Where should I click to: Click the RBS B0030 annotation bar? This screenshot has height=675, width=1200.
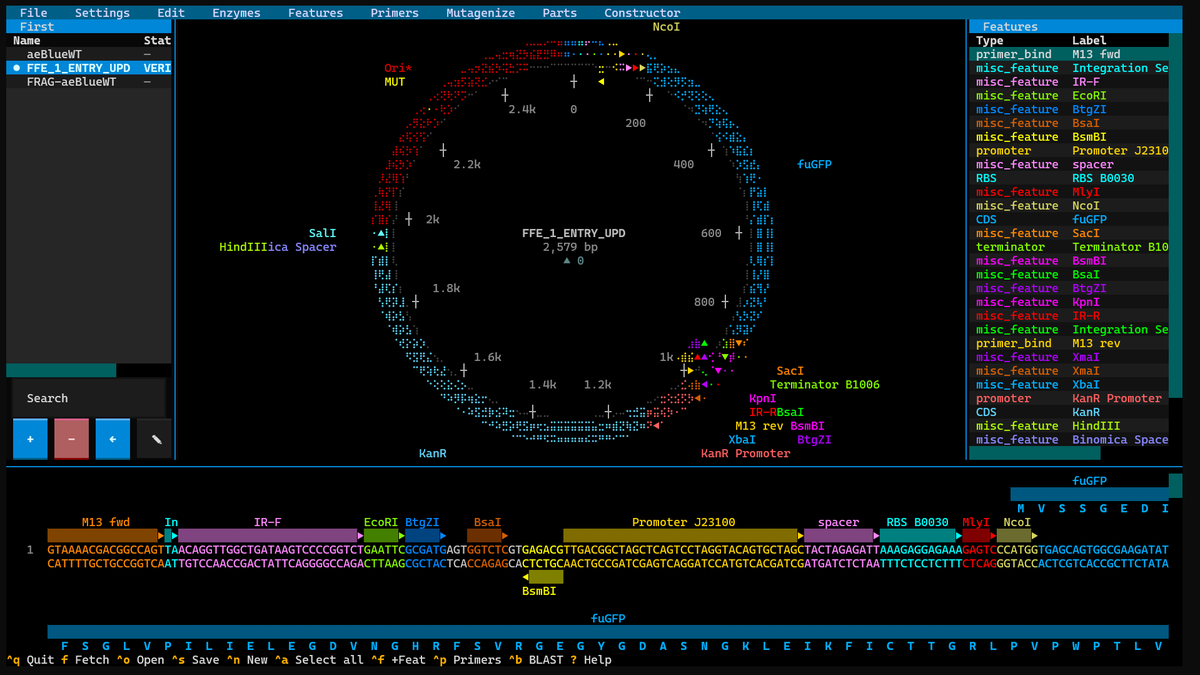tap(918, 536)
